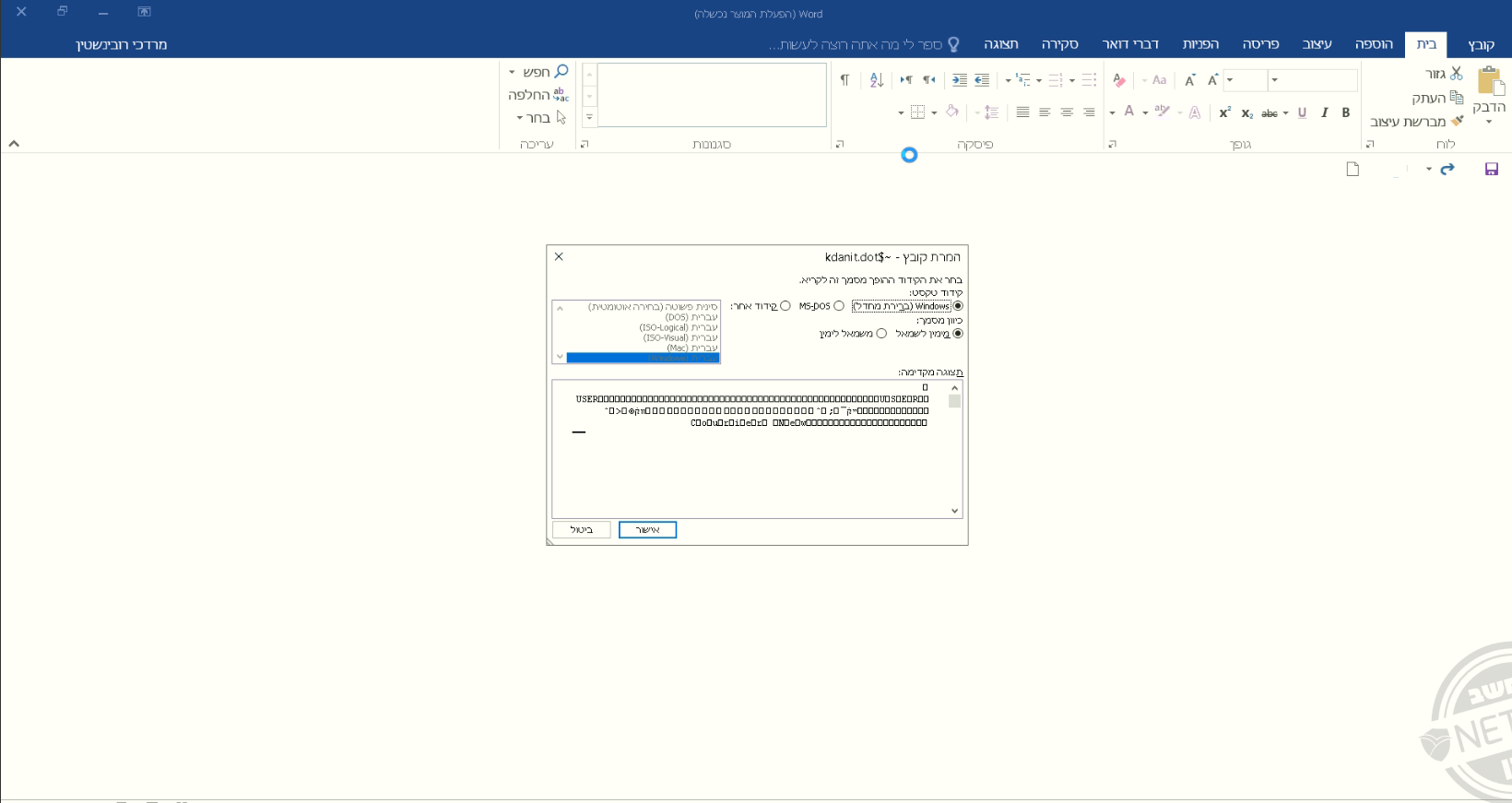Select the Other encoding (קידוד אחר) radio button

pos(786,306)
